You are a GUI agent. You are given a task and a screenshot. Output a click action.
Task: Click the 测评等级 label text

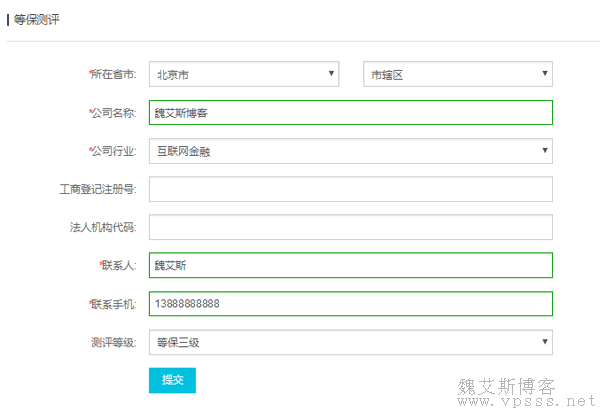114,342
